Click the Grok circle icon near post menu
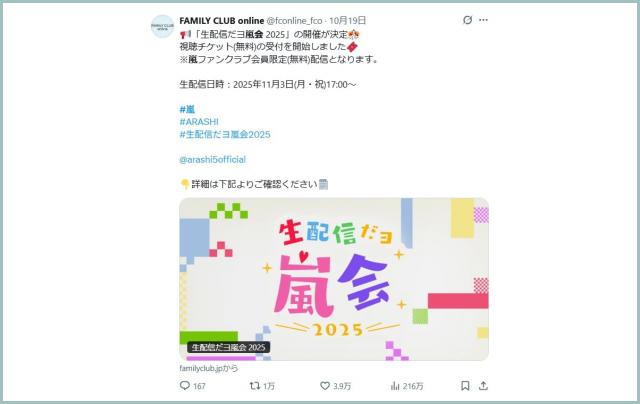640x404 pixels. (467, 20)
